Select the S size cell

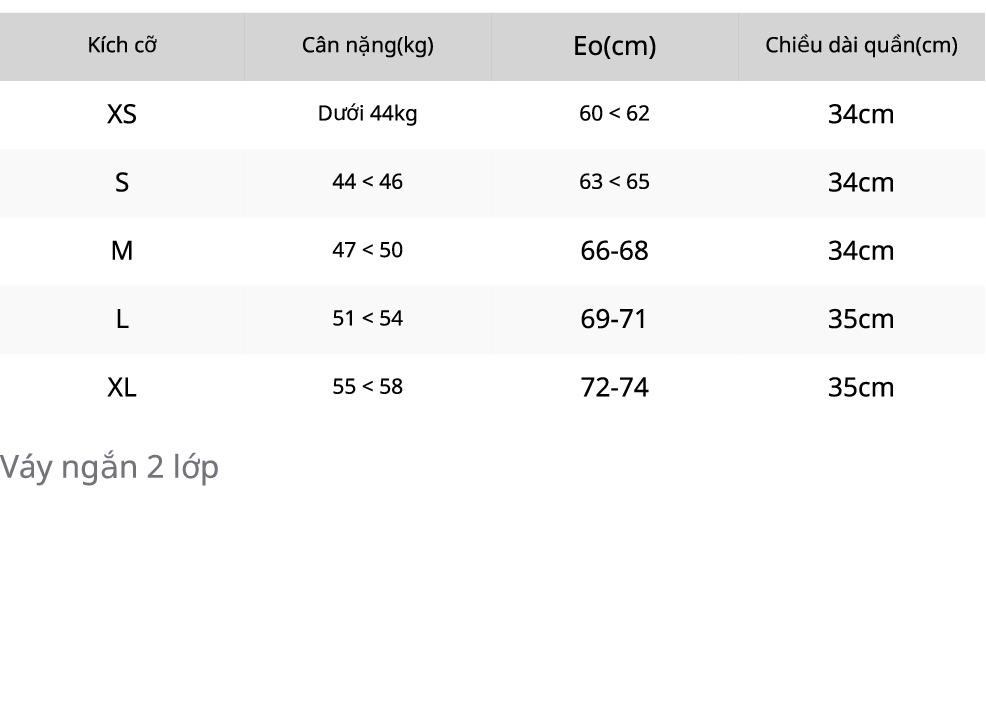click(122, 182)
